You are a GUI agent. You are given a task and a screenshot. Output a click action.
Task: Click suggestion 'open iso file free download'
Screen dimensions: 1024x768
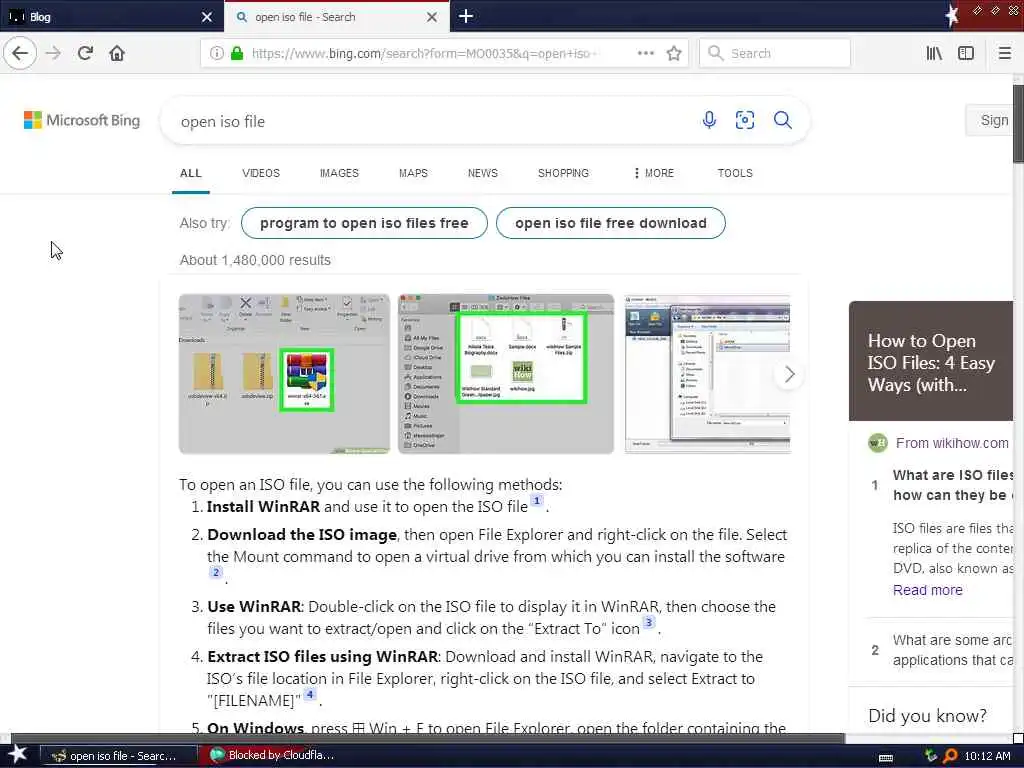pos(611,223)
